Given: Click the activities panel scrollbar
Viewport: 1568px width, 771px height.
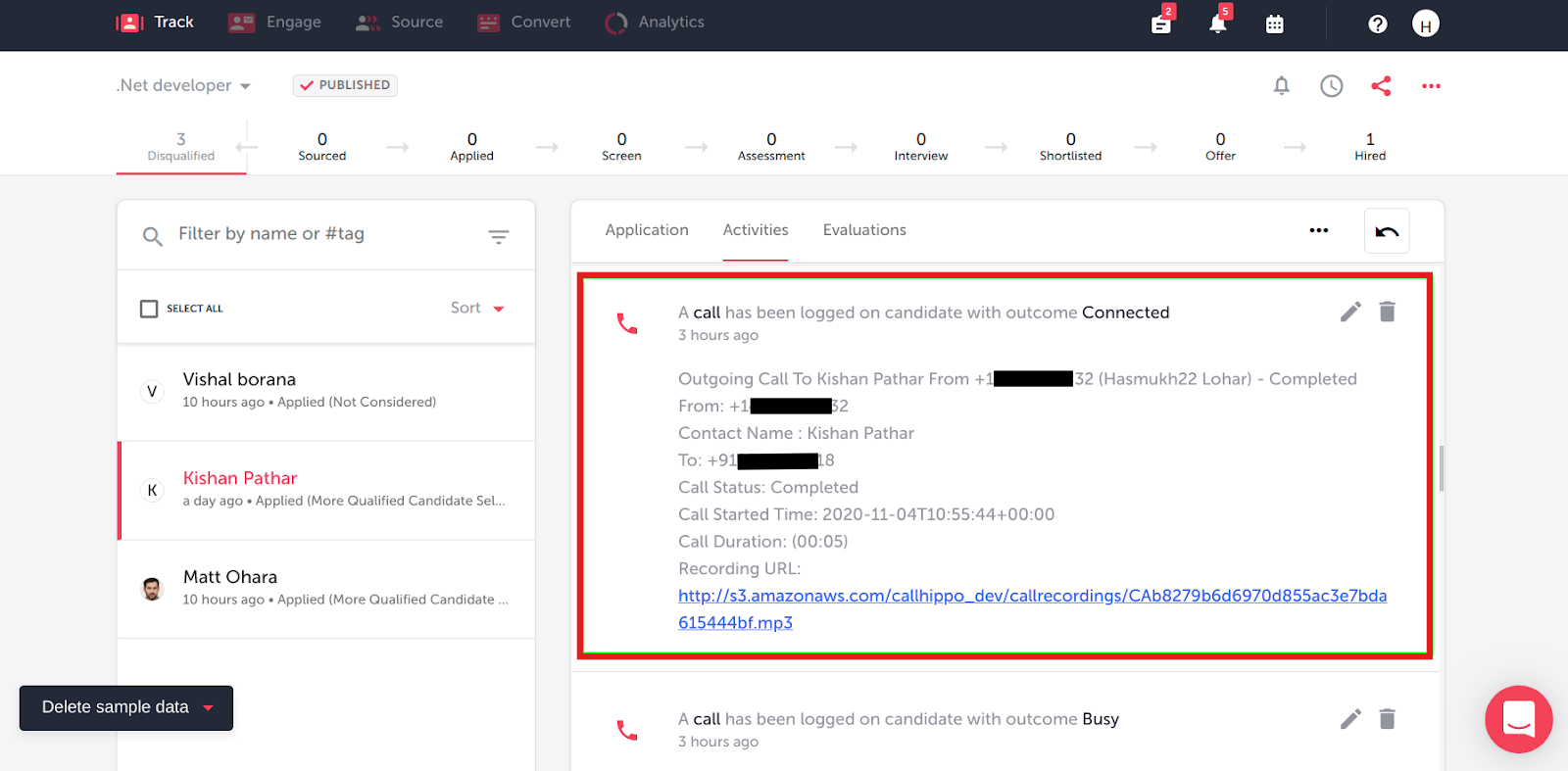Looking at the screenshot, I should pyautogui.click(x=1442, y=468).
